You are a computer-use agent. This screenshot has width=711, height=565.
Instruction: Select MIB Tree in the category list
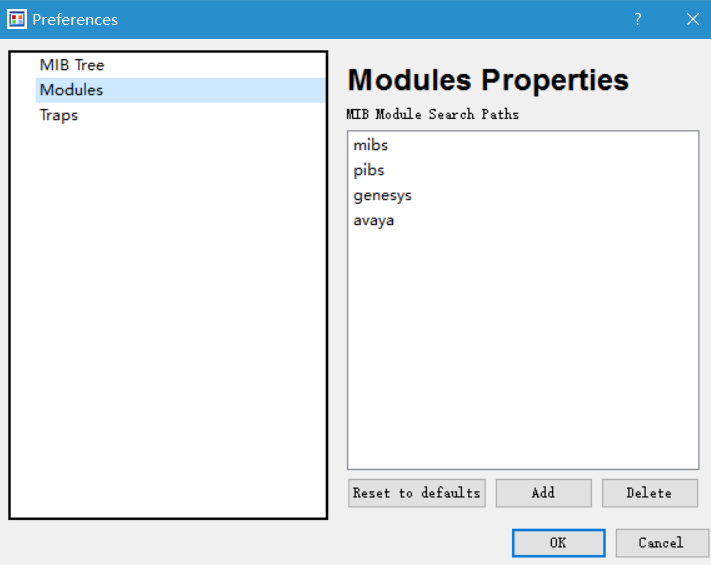pyautogui.click(x=72, y=65)
